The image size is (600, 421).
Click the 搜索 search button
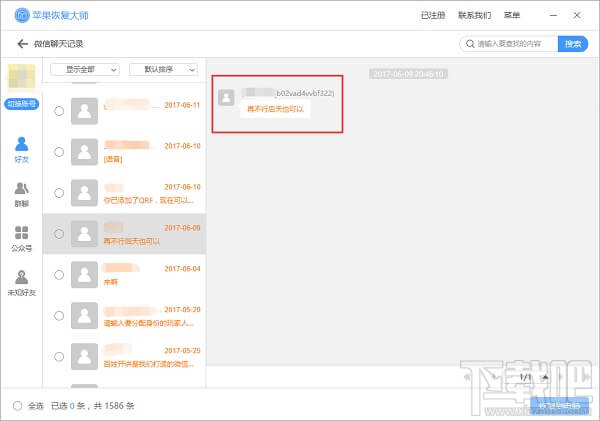[x=573, y=44]
